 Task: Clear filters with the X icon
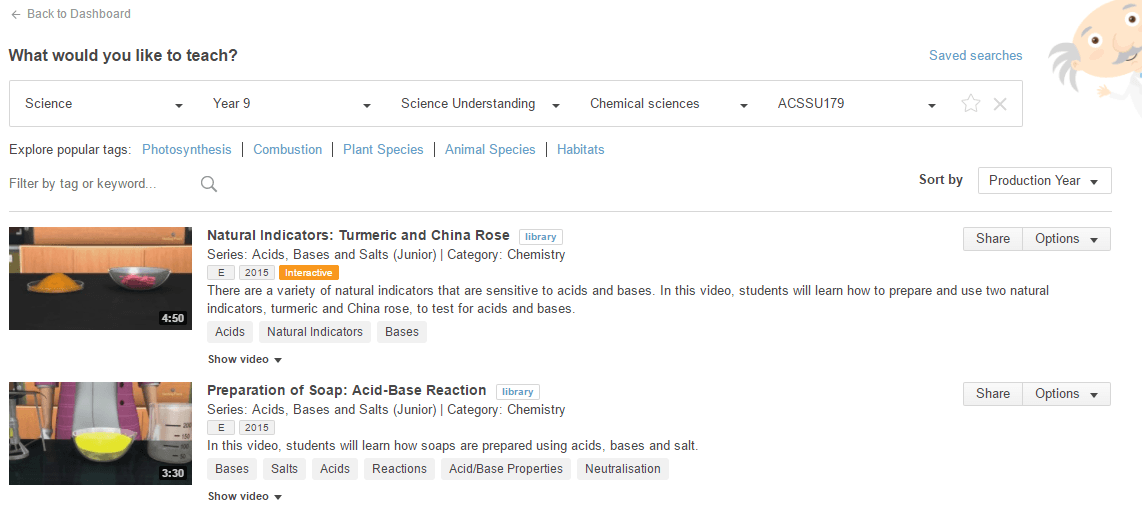click(x=999, y=104)
